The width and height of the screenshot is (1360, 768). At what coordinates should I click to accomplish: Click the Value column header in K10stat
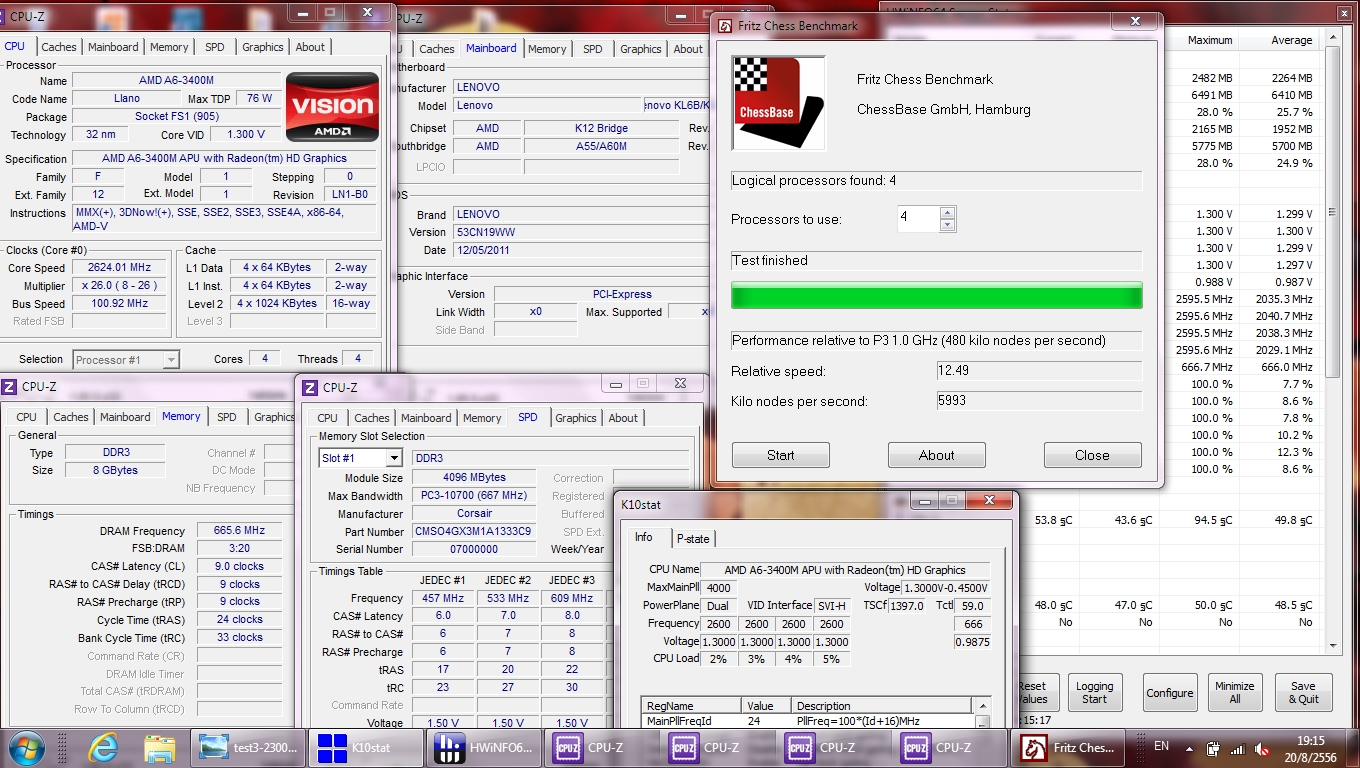(767, 705)
